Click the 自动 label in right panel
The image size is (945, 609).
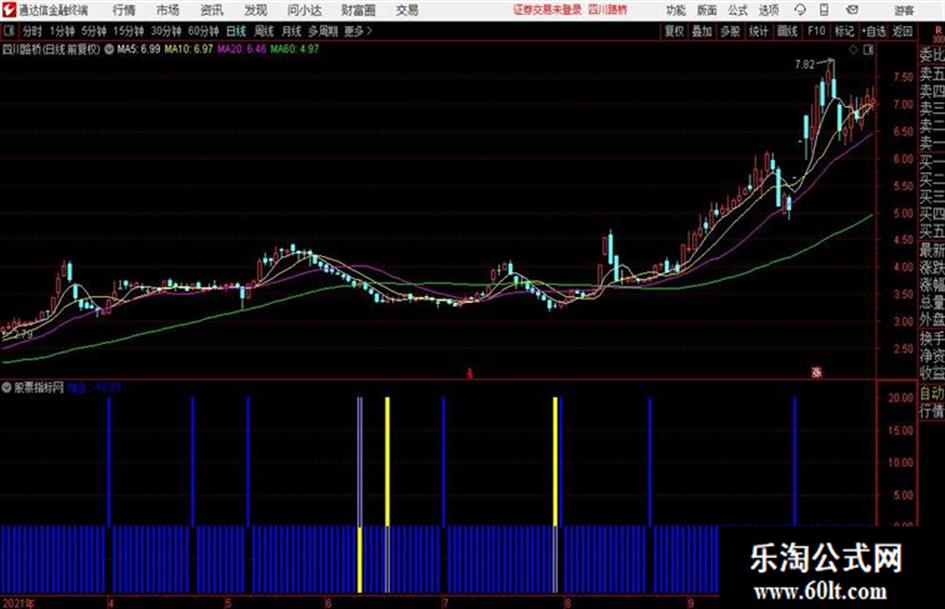pos(932,394)
